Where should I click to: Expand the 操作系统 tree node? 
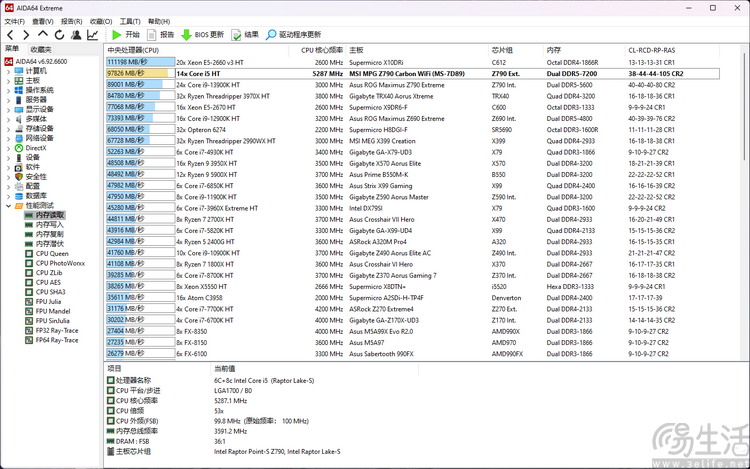[x=8, y=90]
